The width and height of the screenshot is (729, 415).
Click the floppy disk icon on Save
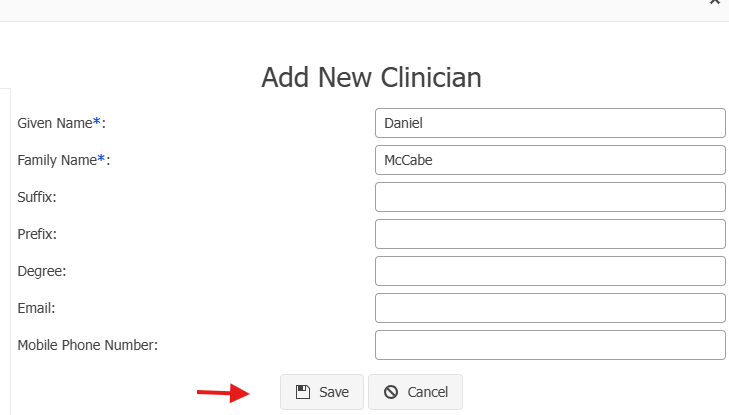tap(303, 392)
